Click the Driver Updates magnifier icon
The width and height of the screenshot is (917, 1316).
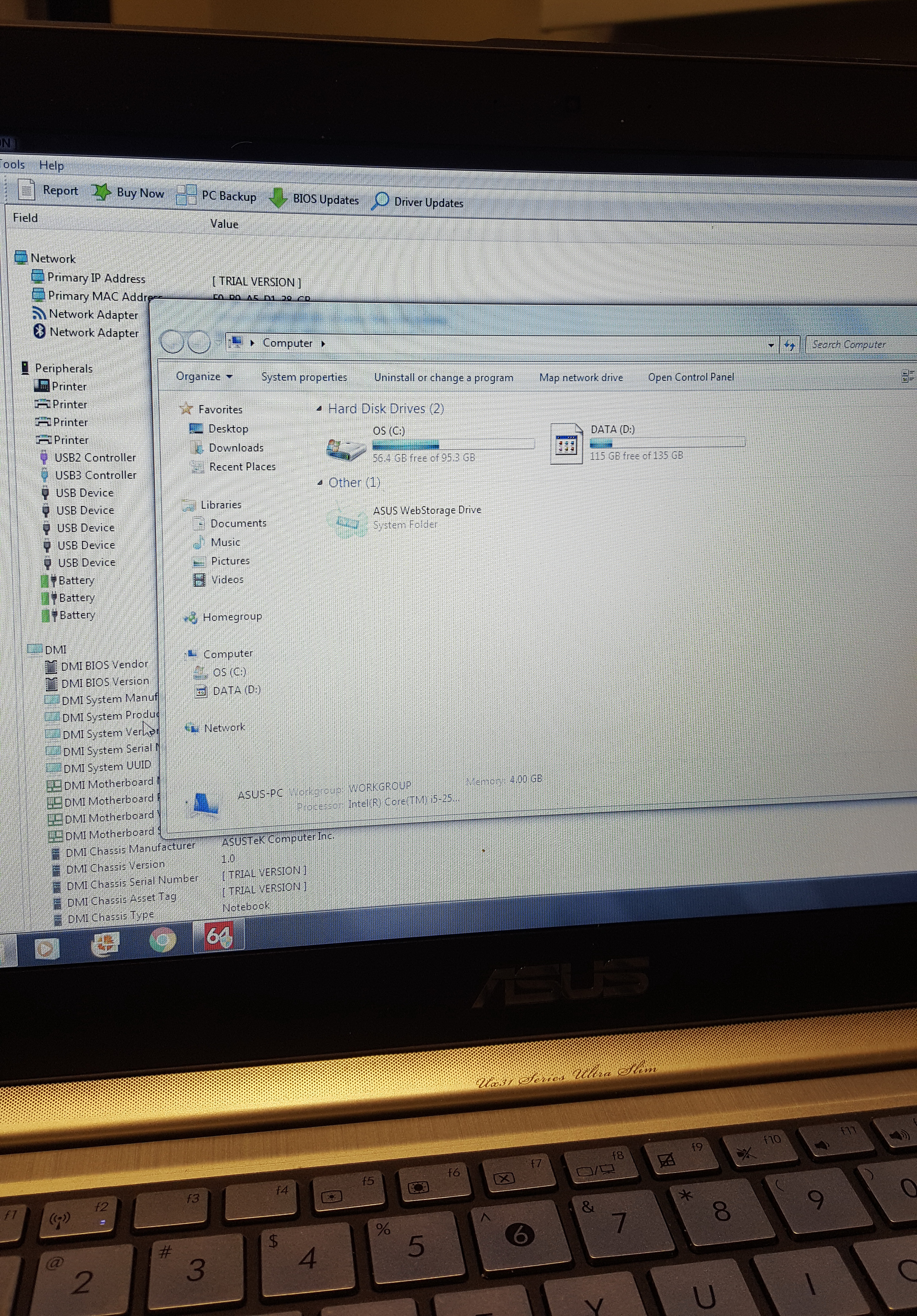[x=379, y=201]
